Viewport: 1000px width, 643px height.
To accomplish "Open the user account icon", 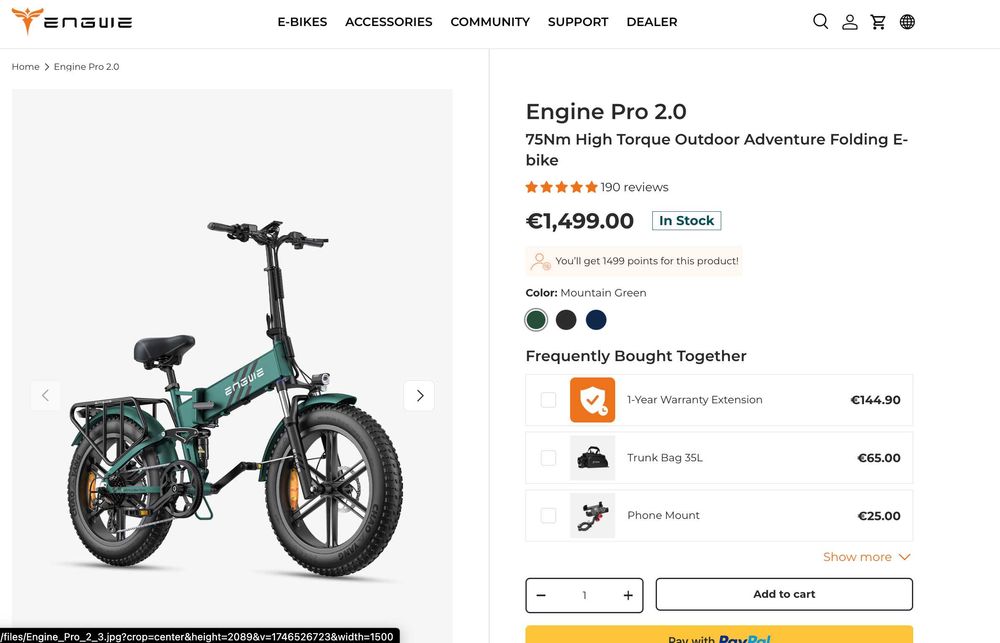I will [849, 22].
